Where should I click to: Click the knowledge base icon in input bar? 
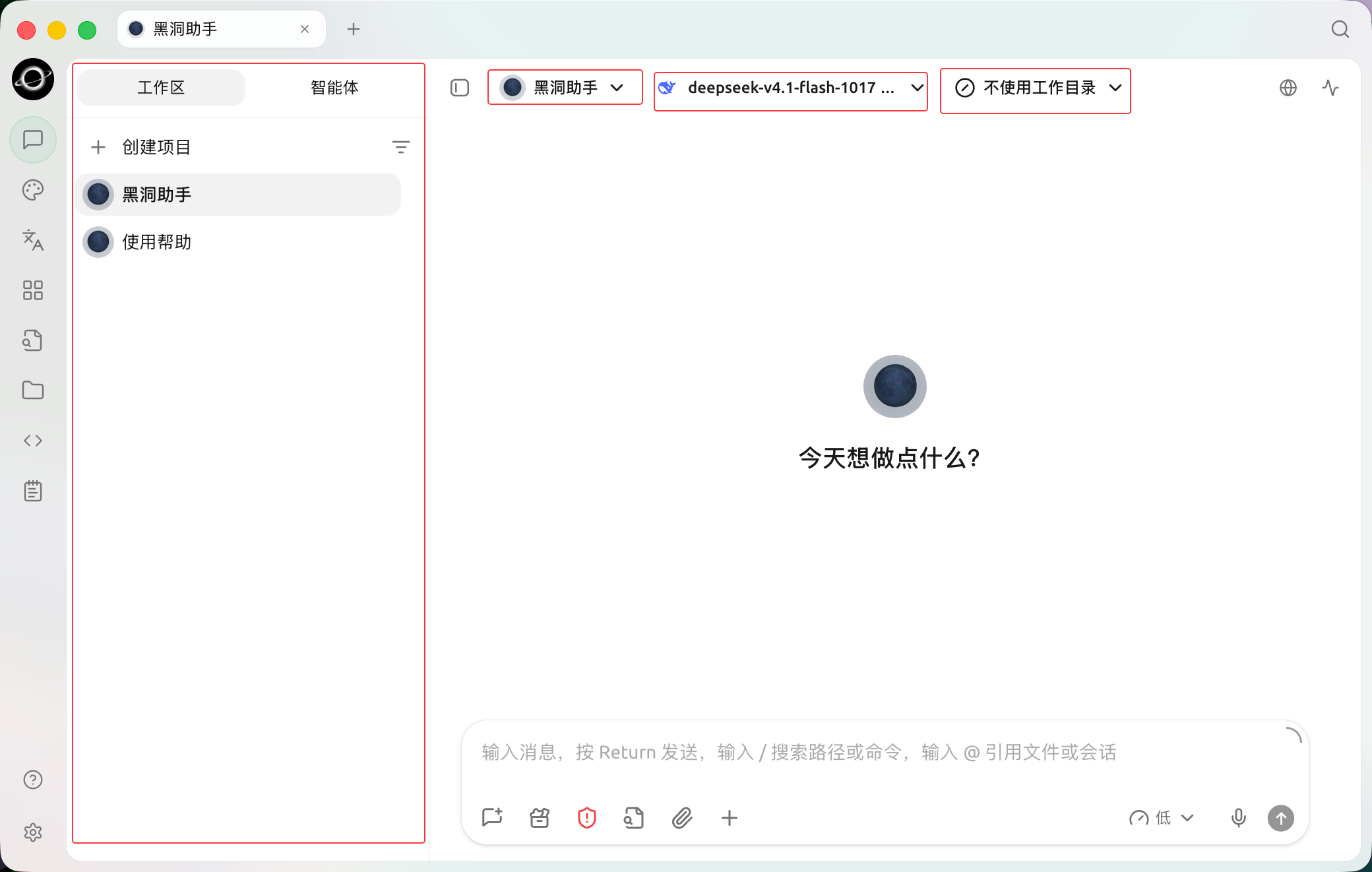[634, 818]
